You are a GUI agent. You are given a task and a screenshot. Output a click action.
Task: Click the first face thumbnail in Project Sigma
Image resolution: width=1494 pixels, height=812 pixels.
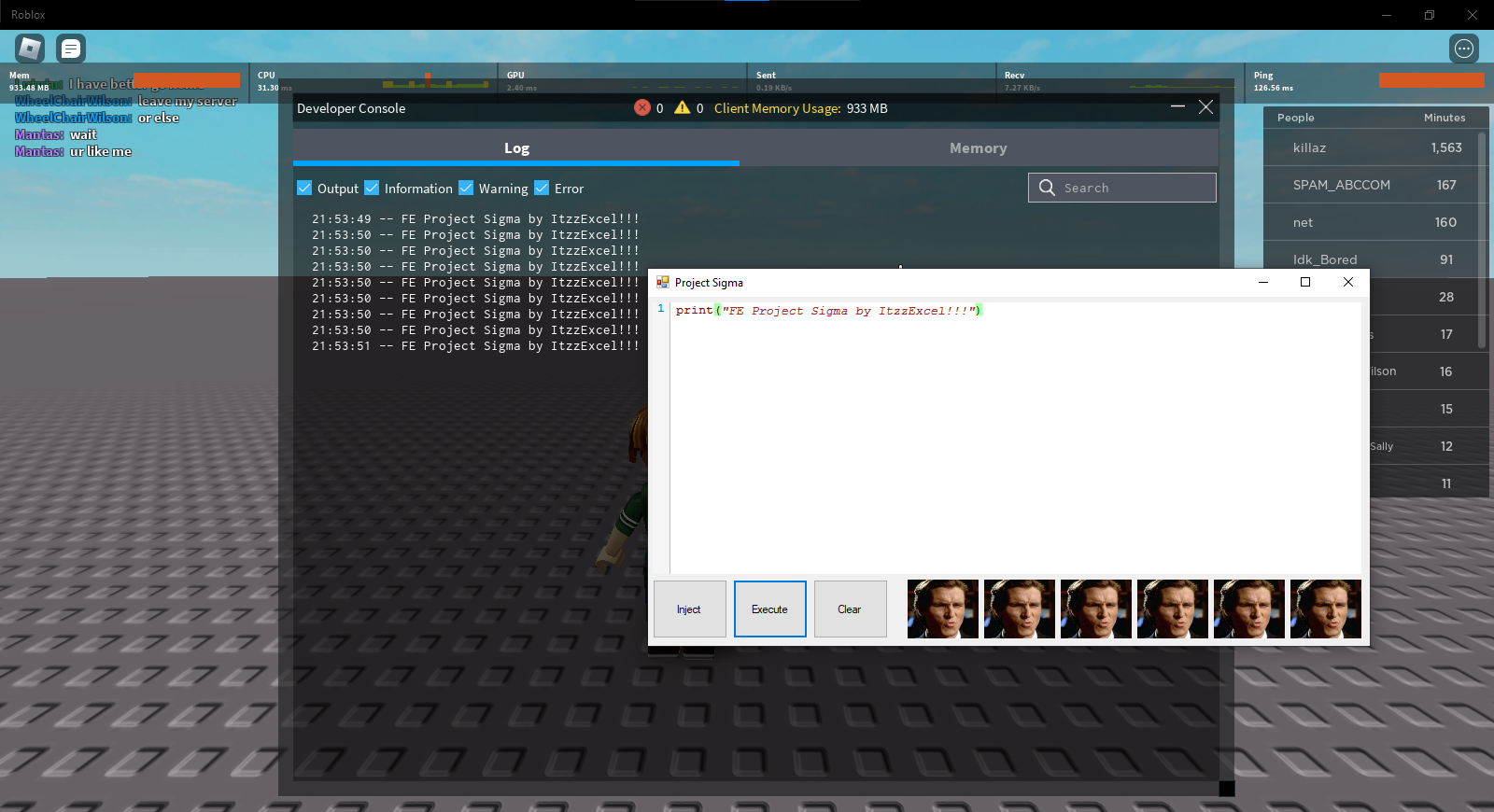(x=943, y=609)
